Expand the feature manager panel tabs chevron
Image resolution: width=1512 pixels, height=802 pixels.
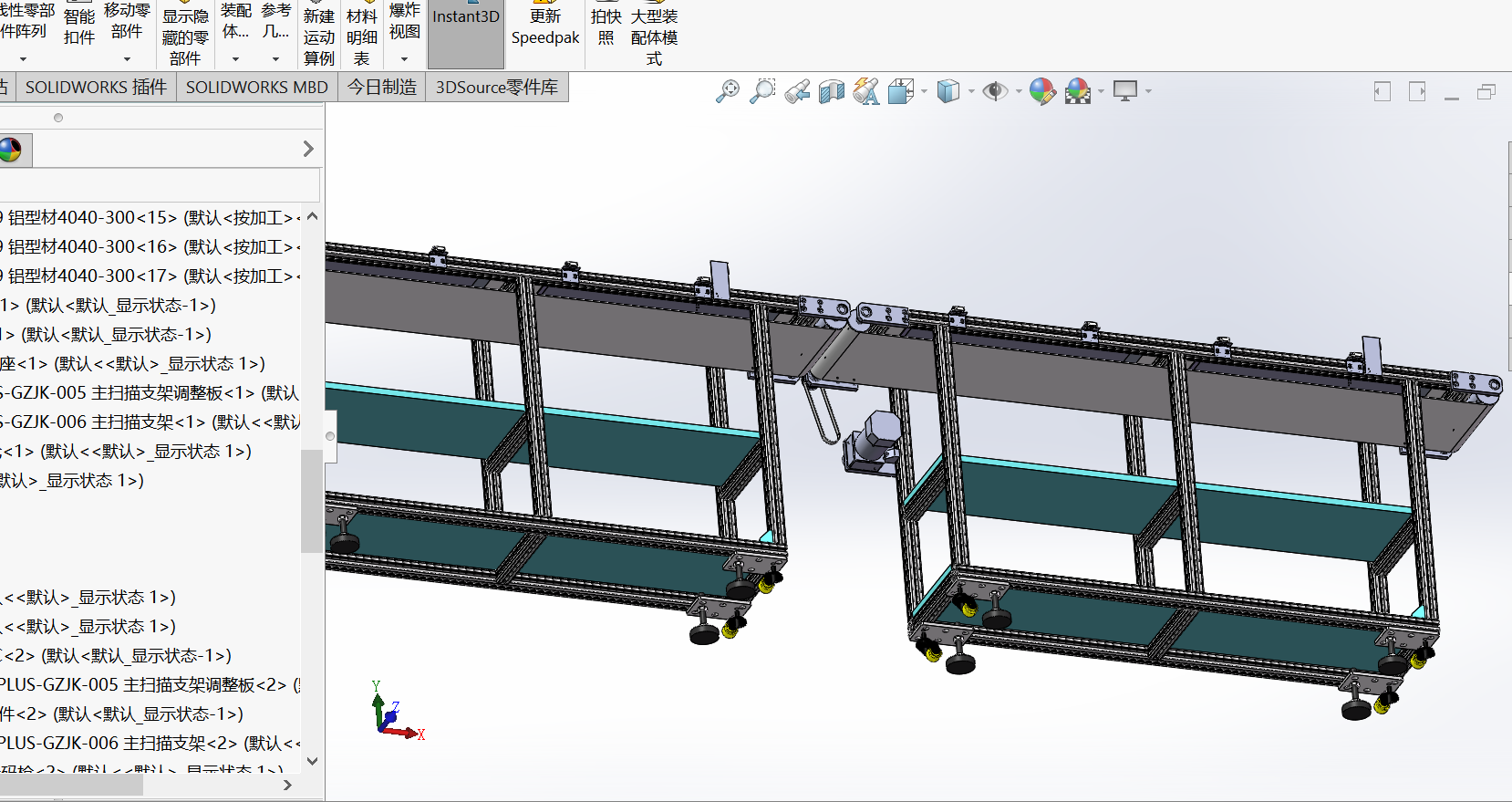point(308,149)
